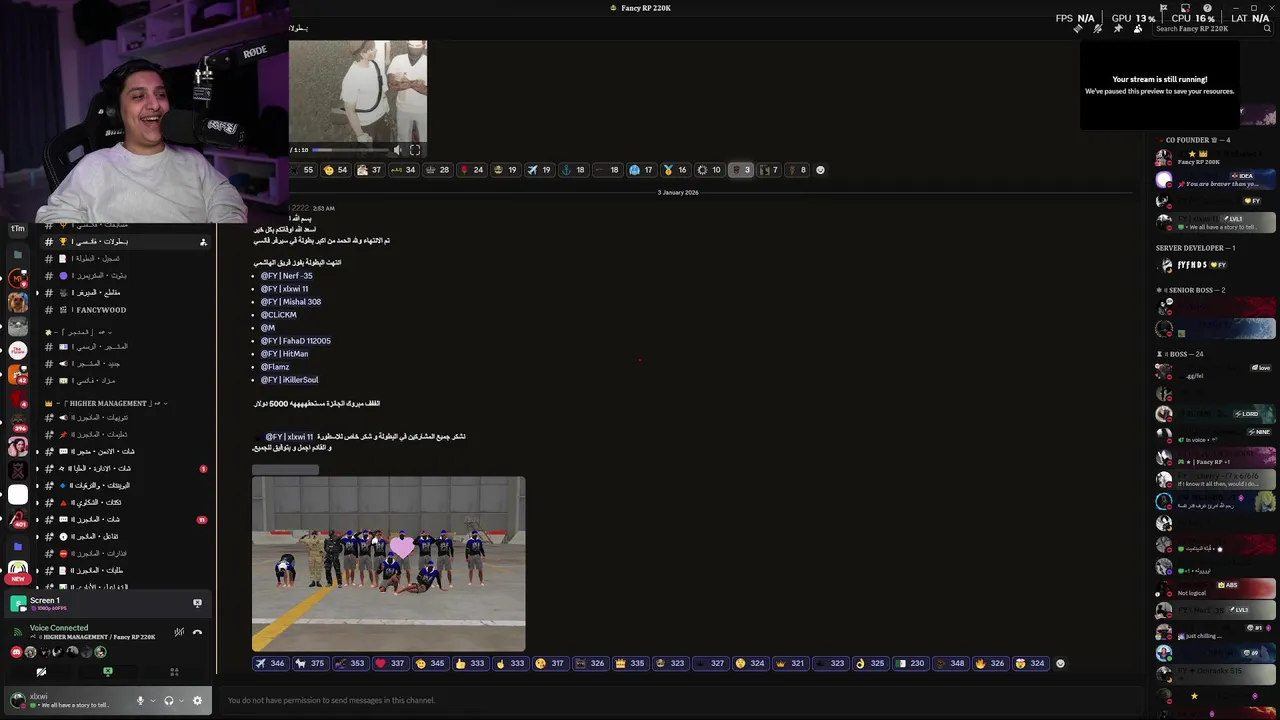The width and height of the screenshot is (1280, 720).
Task: Enter fullscreen on the video player
Action: (x=415, y=150)
